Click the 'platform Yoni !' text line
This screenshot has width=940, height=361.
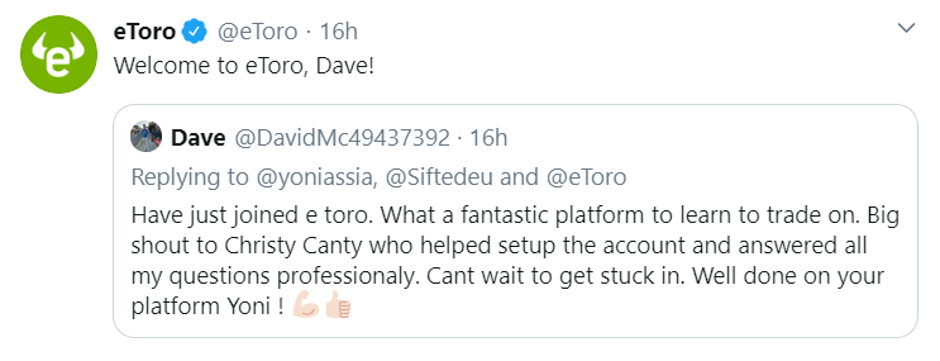207,306
